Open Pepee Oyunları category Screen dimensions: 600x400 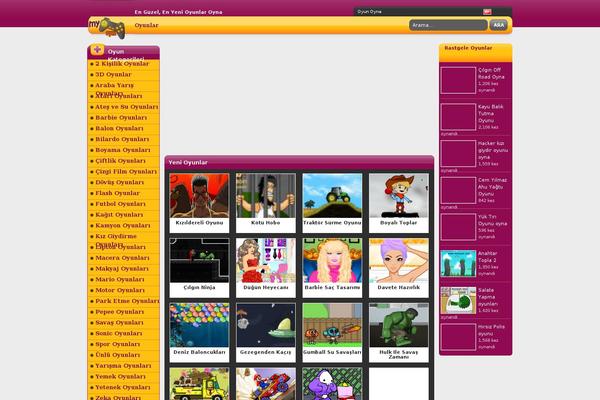pos(119,312)
